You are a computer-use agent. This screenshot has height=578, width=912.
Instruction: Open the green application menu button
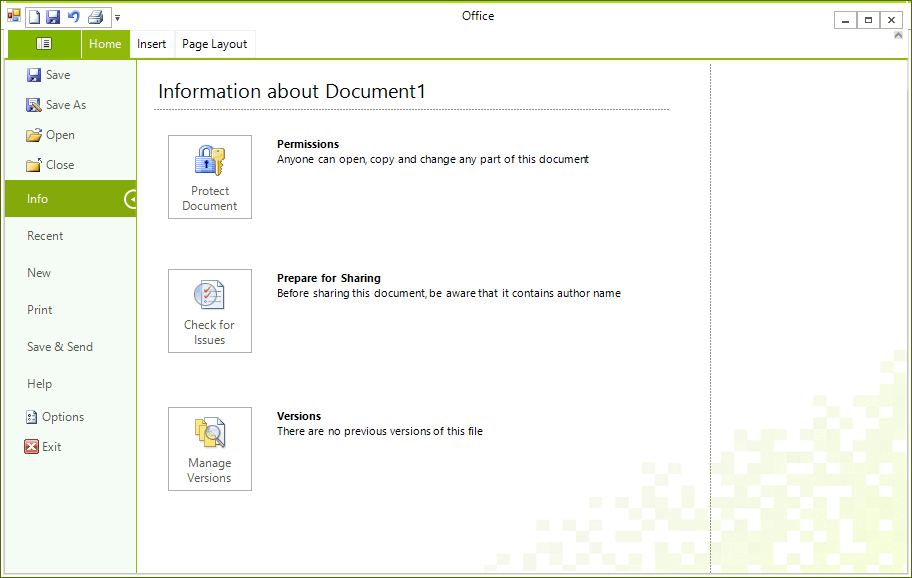click(x=44, y=44)
